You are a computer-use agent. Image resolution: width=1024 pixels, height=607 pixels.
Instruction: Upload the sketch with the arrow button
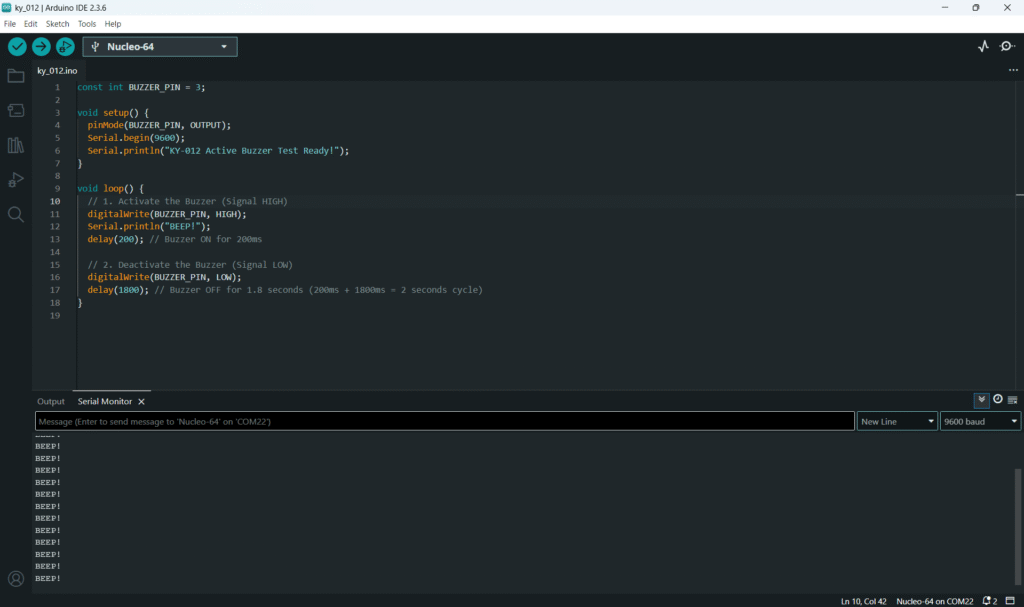(41, 46)
